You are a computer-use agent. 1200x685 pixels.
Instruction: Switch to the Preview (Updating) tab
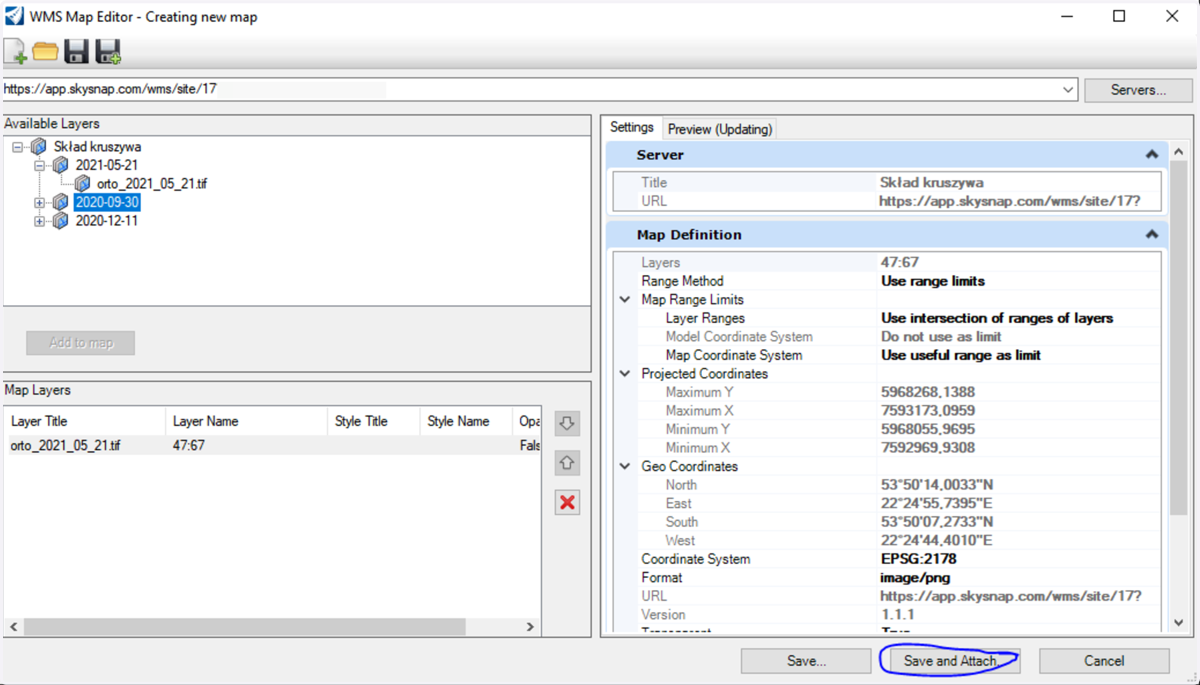720,129
